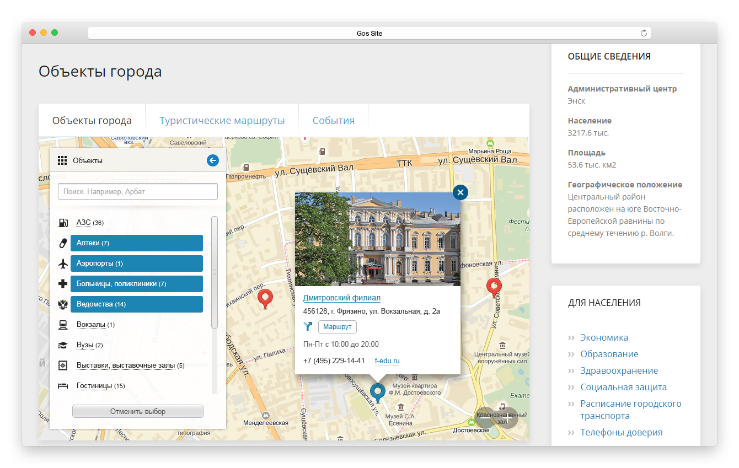Open the Социальная защита link

(x=623, y=387)
